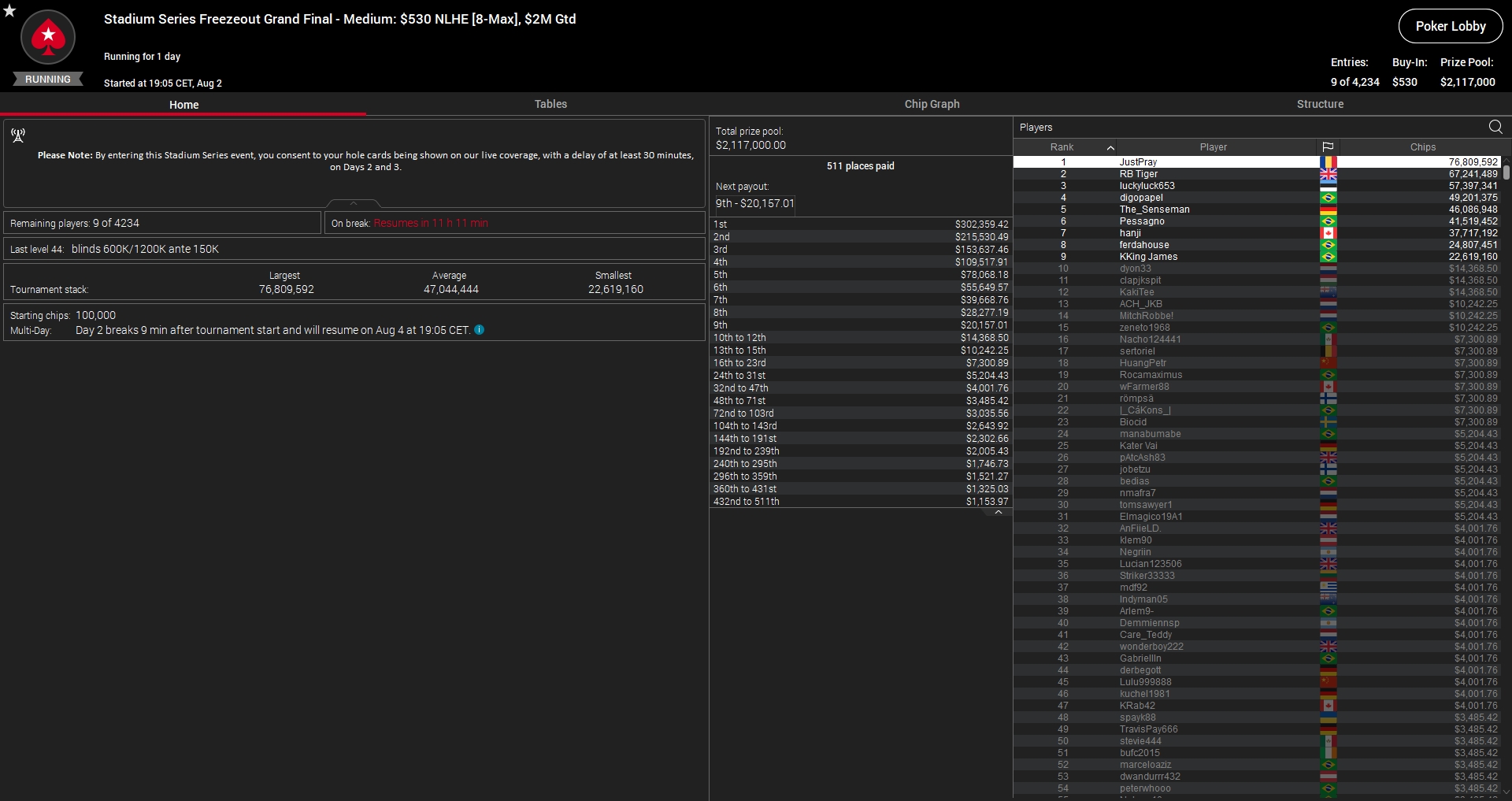Click Pessagno's Brazil flag icon
1512x801 pixels.
[1329, 221]
